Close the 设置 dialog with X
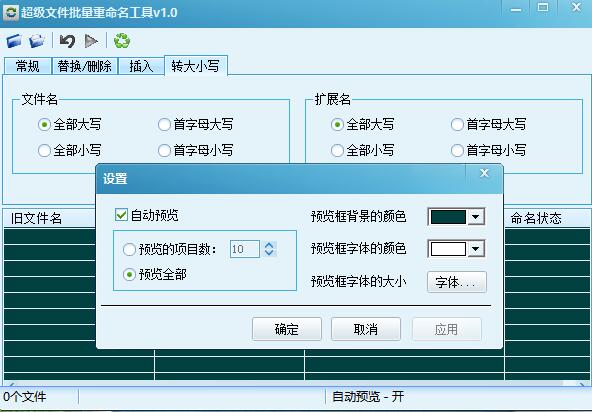This screenshot has height=412, width=592. tap(484, 173)
